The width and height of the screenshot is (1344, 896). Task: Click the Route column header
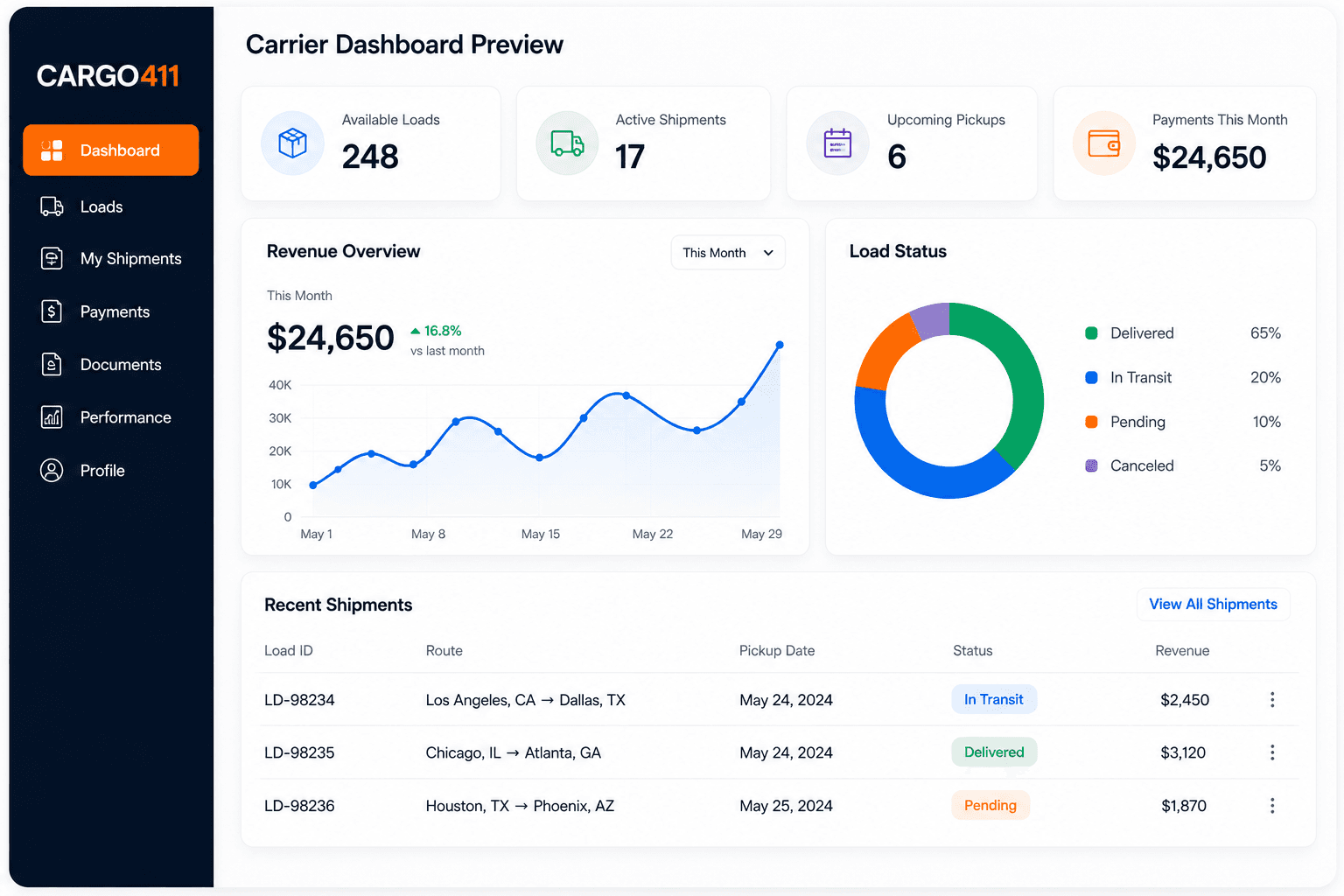[x=444, y=651]
